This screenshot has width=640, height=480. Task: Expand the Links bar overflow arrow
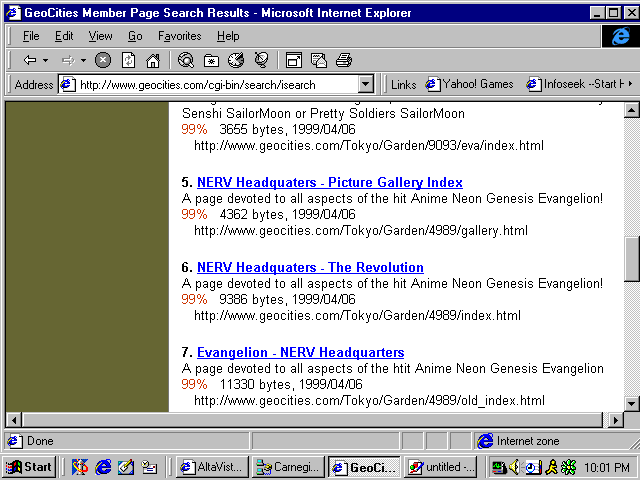tap(629, 84)
